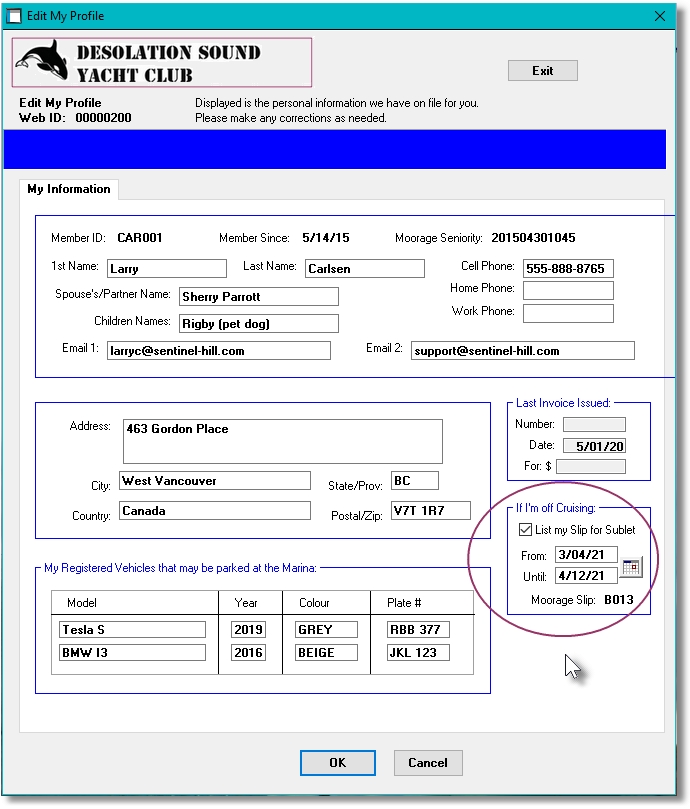The width and height of the screenshot is (690, 809).
Task: Click the empty Home Phone field
Action: pos(568,290)
